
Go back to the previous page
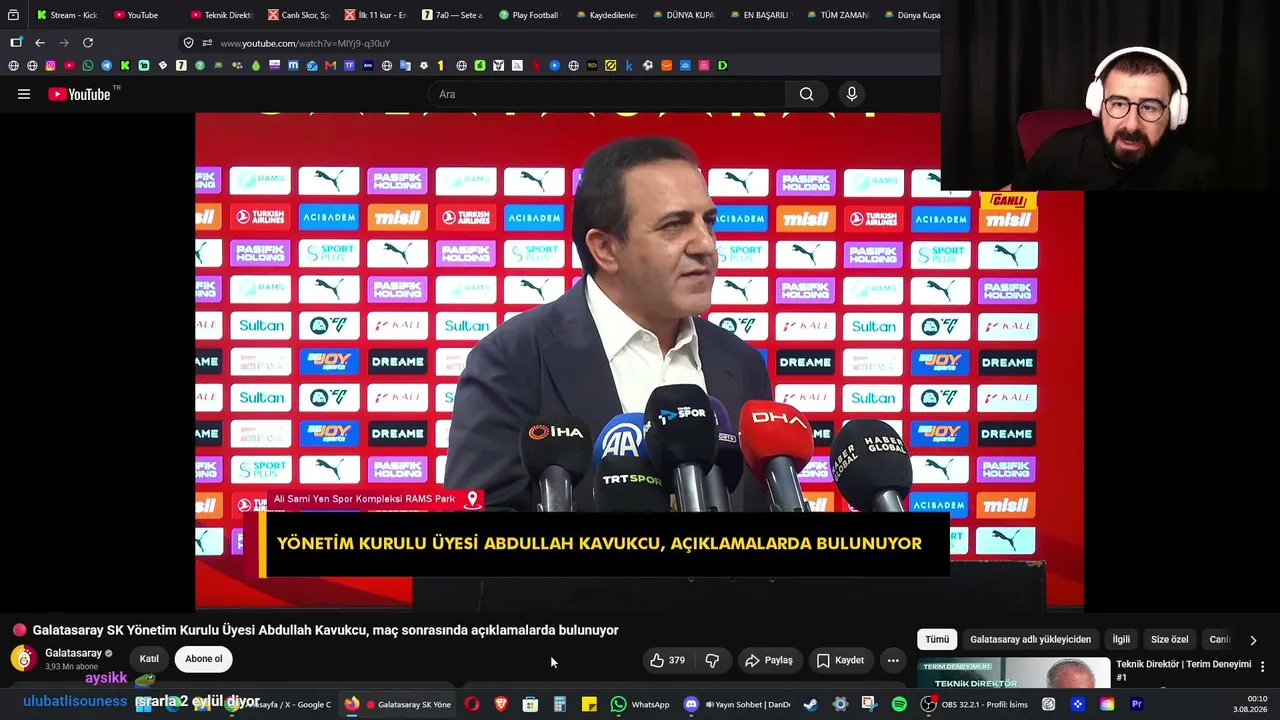coord(40,43)
